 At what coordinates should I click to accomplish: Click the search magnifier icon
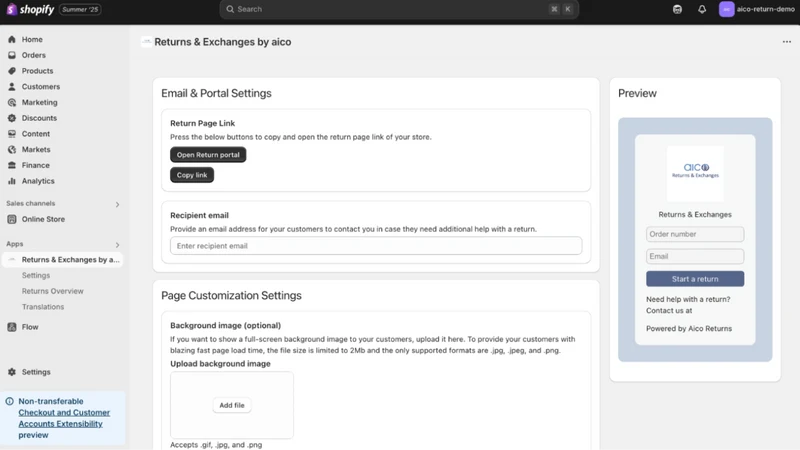click(x=230, y=9)
